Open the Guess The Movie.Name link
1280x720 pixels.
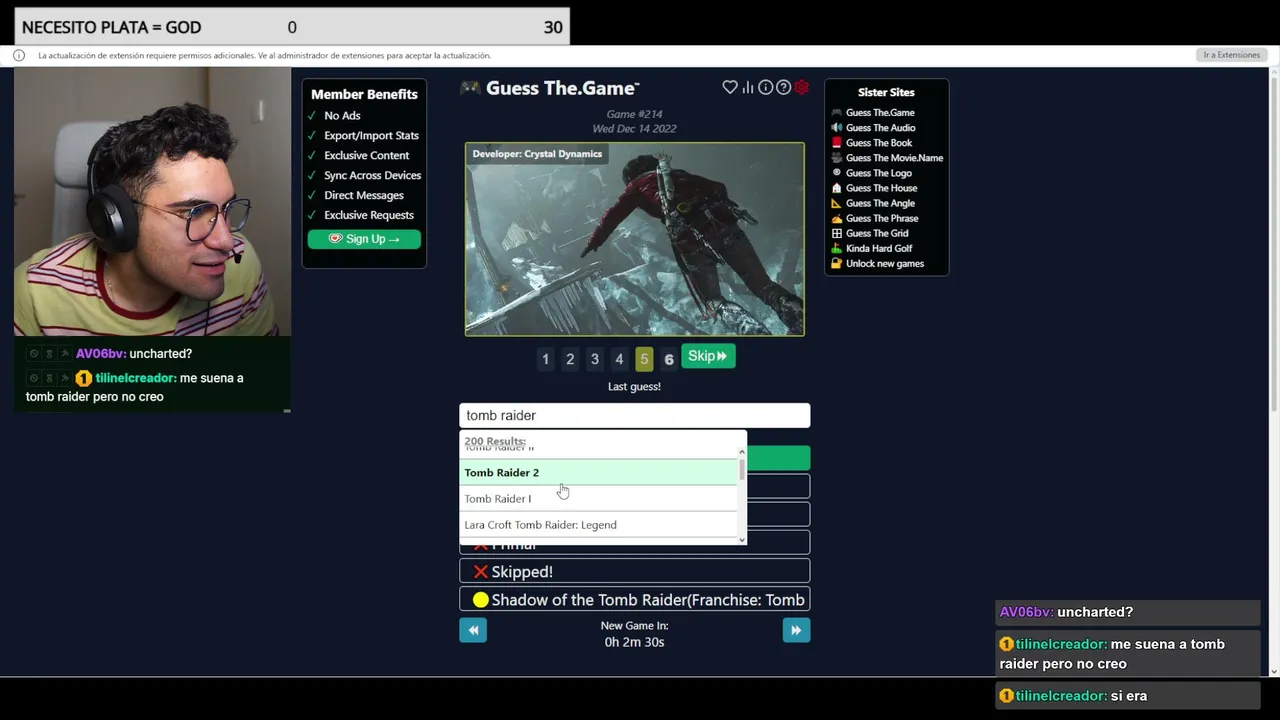tap(895, 158)
